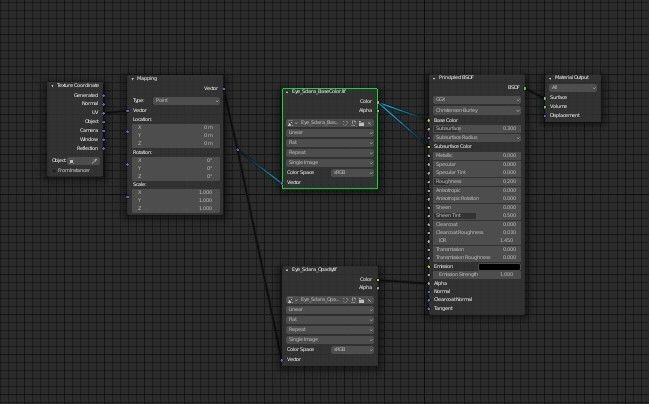
Task: Unlink image X icon in Opacity node
Action: [369, 300]
